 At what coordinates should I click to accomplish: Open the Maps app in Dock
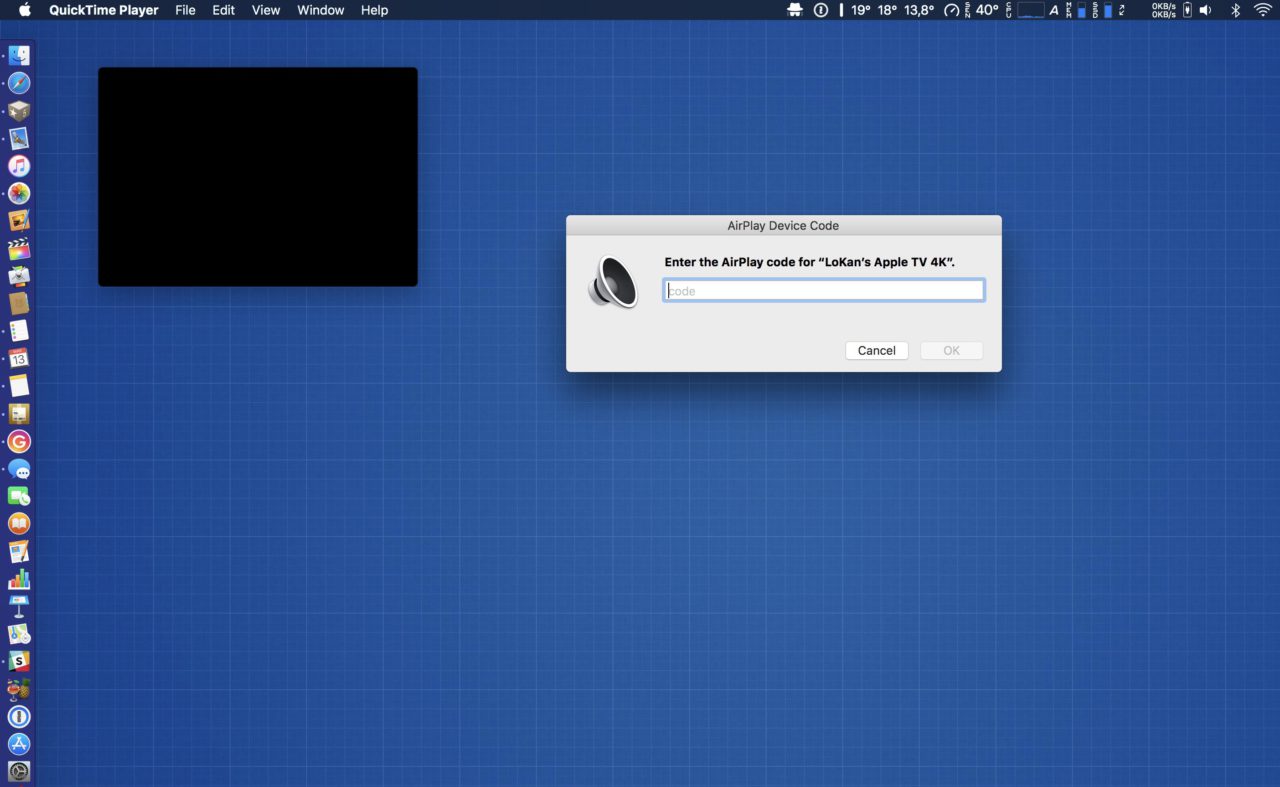pos(19,634)
